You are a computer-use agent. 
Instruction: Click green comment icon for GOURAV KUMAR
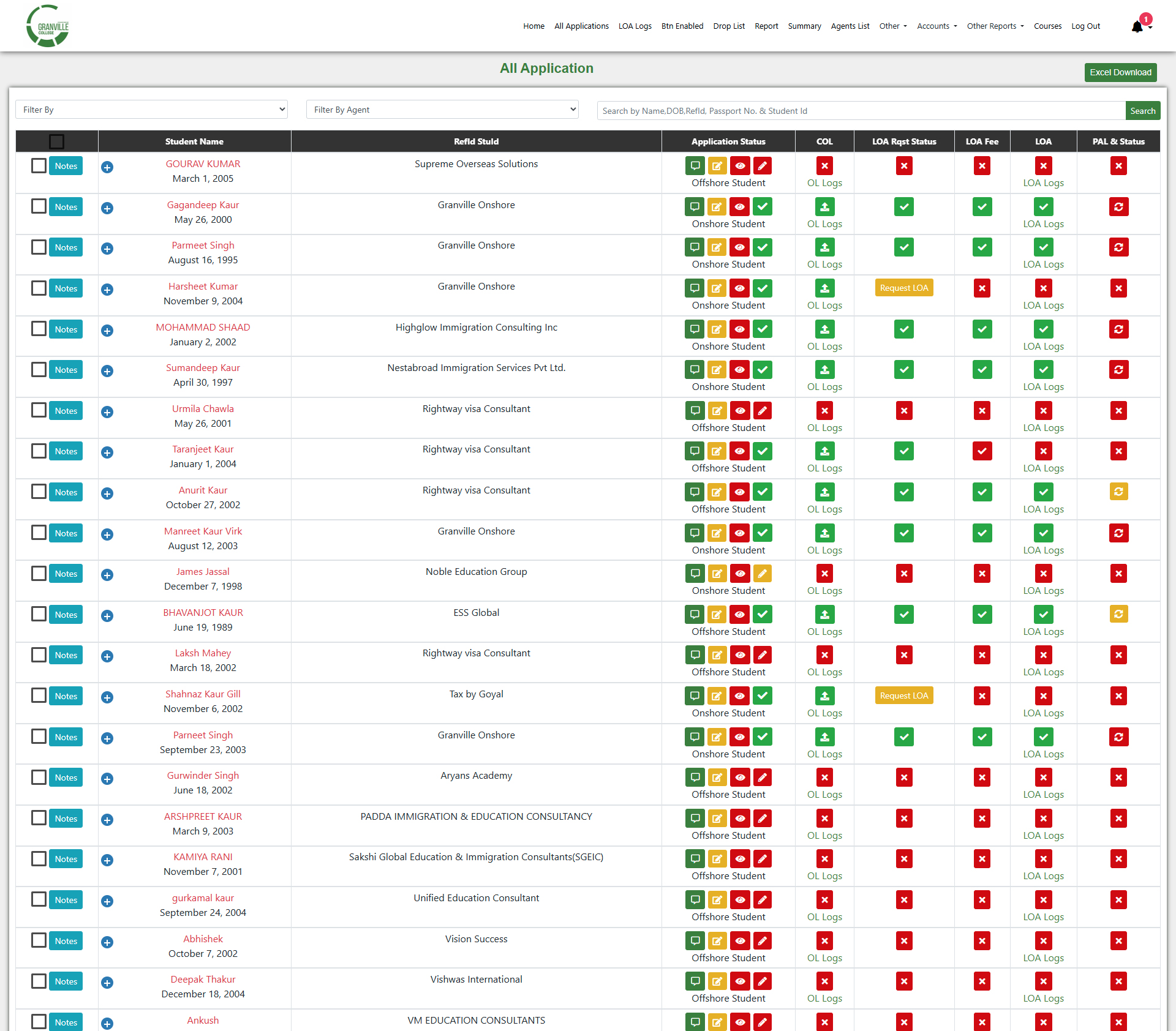[x=695, y=166]
